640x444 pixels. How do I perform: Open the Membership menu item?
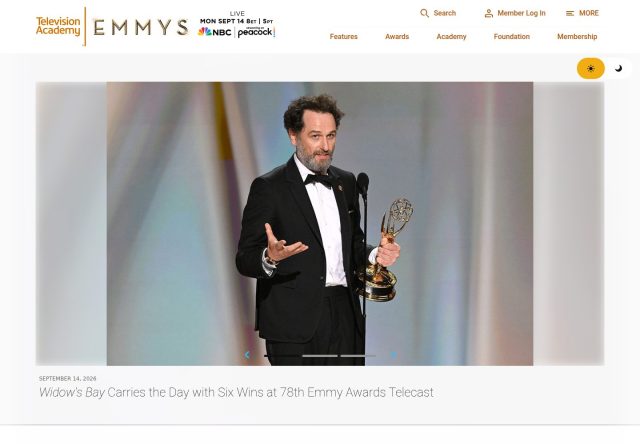coord(577,37)
